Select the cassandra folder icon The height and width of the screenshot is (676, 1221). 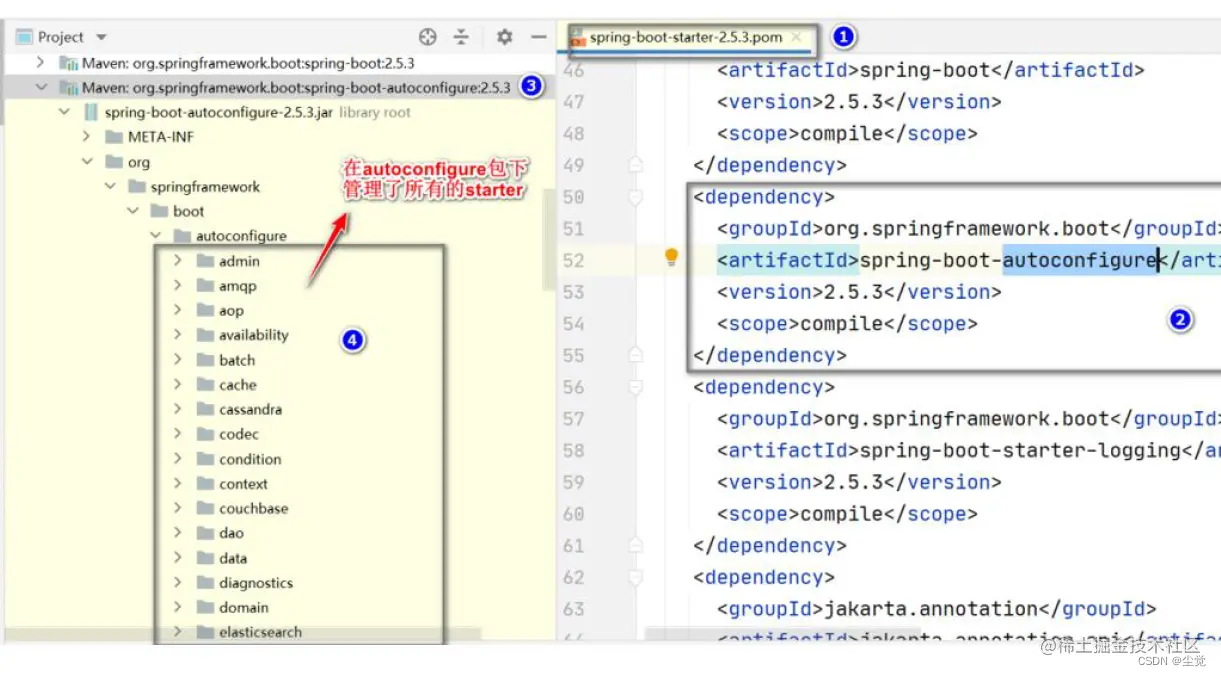click(x=206, y=409)
